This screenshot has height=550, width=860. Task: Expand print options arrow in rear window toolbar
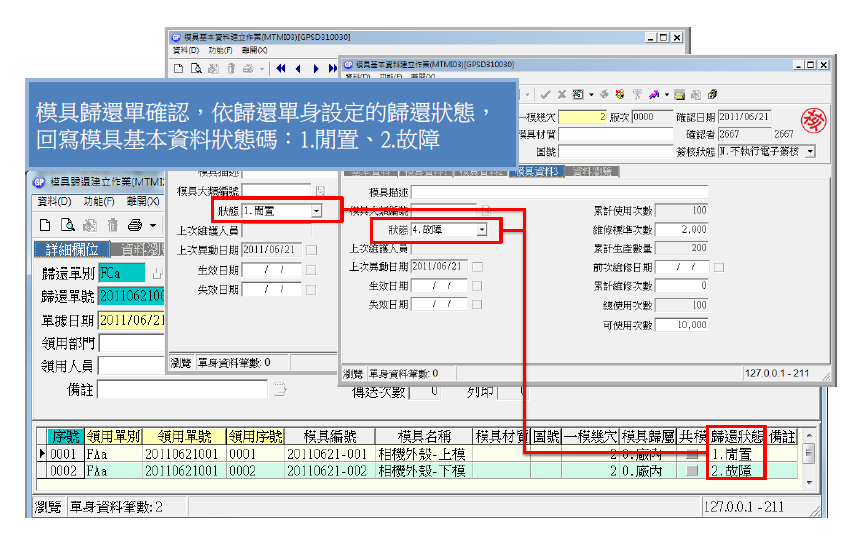[262, 69]
